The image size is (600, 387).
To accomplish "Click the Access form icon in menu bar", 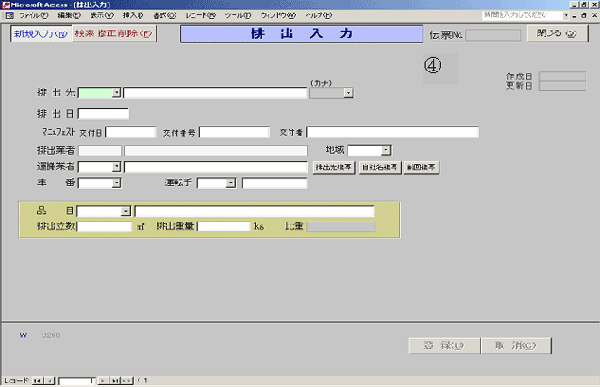I will [9, 16].
